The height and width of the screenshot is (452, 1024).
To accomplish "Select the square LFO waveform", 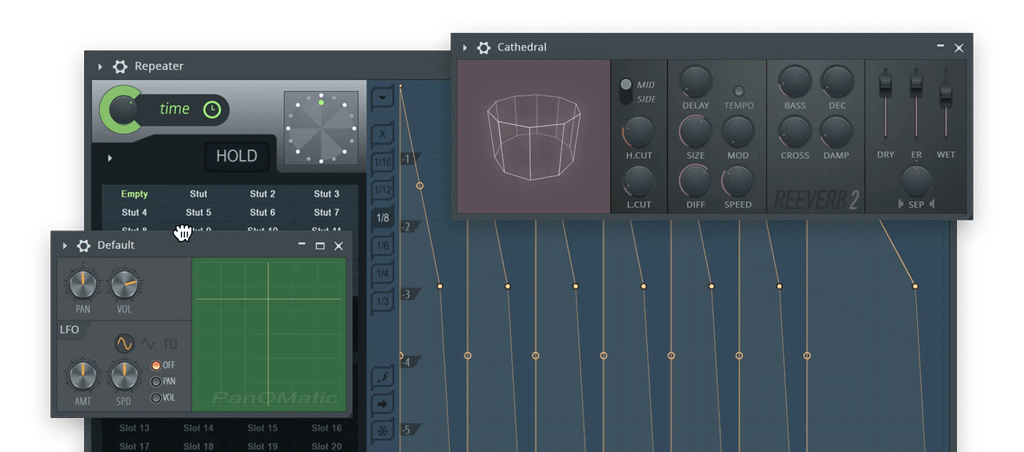I will 170,343.
